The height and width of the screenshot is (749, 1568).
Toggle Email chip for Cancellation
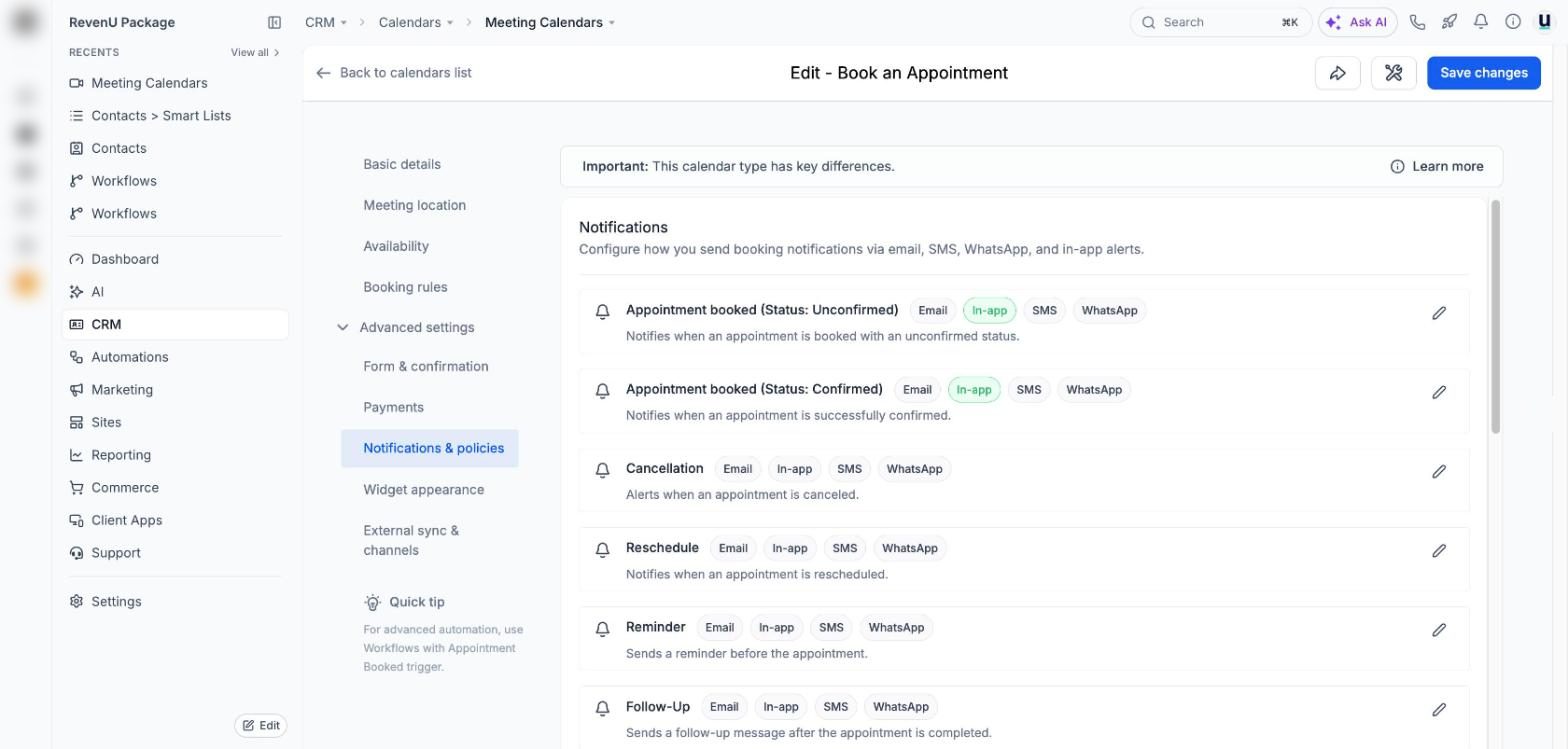[x=738, y=469]
